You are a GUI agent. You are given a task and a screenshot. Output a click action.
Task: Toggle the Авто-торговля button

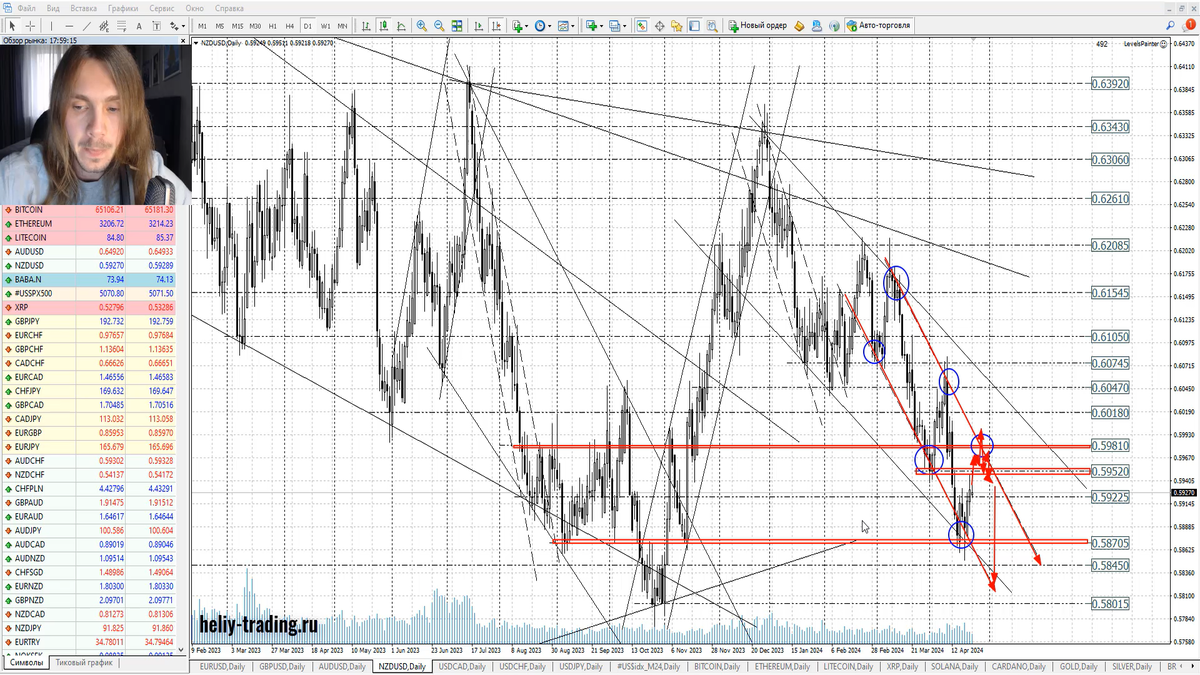click(879, 25)
